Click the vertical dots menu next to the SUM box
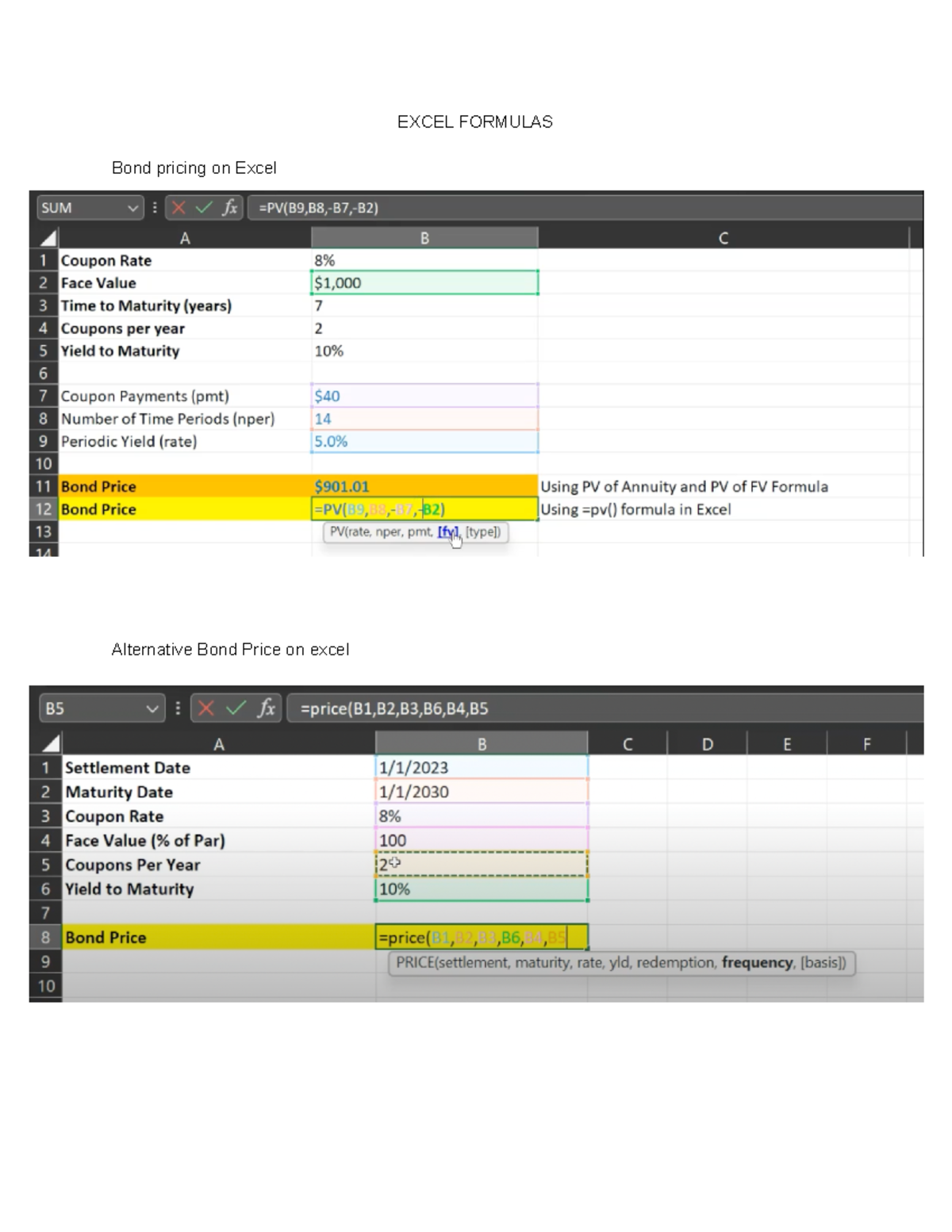The image size is (952, 1232). coord(153,208)
